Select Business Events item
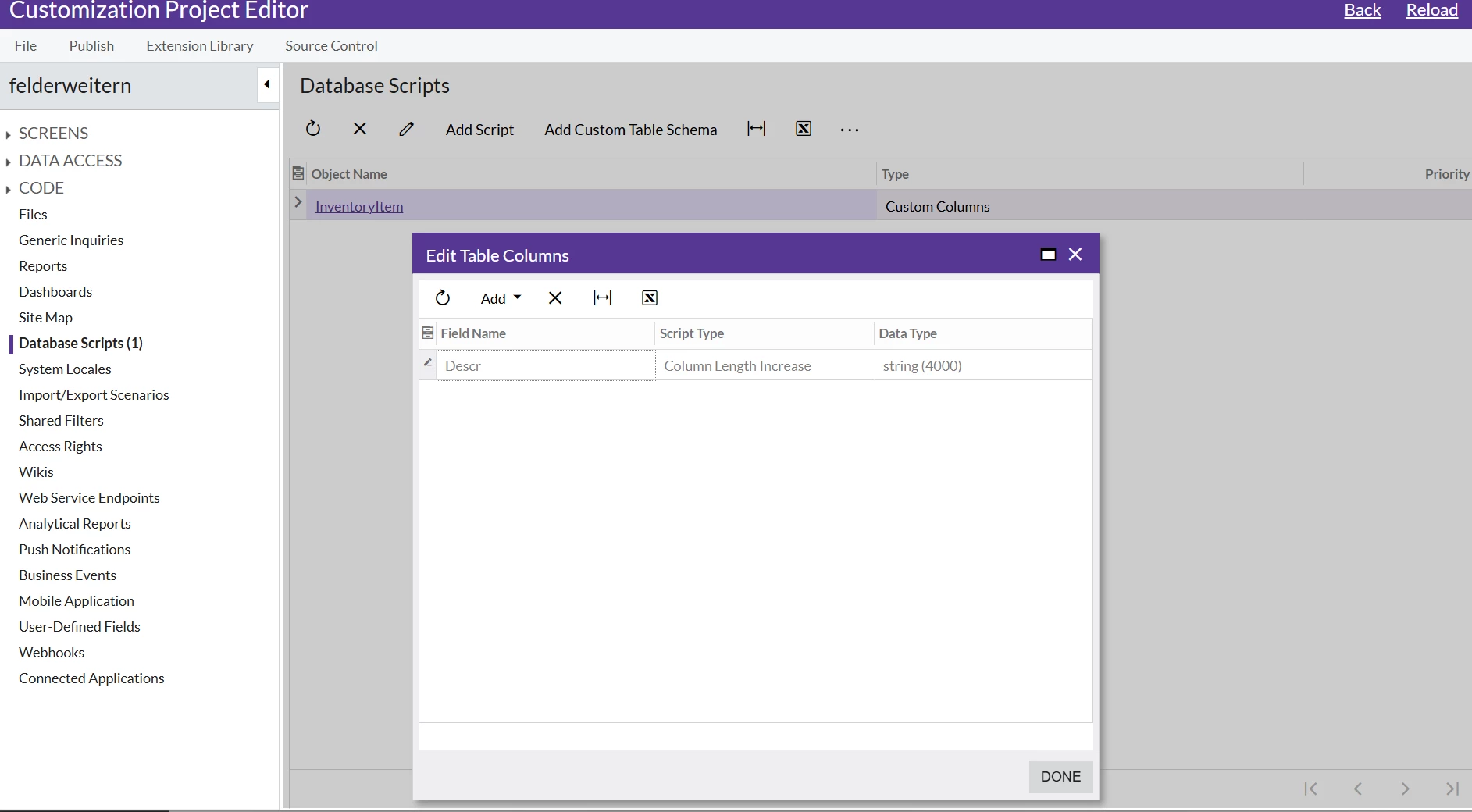Viewport: 1472px width, 812px height. (67, 575)
